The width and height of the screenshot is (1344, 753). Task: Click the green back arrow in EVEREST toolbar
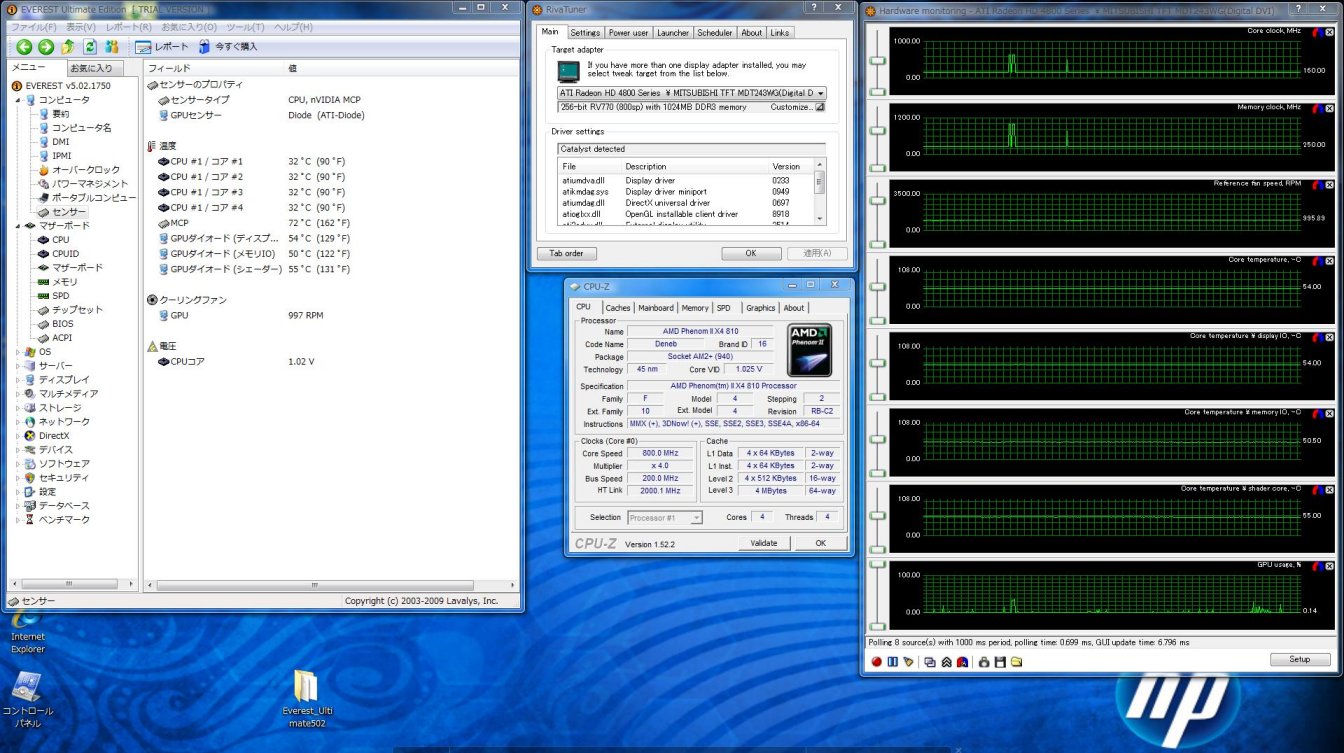coord(23,47)
